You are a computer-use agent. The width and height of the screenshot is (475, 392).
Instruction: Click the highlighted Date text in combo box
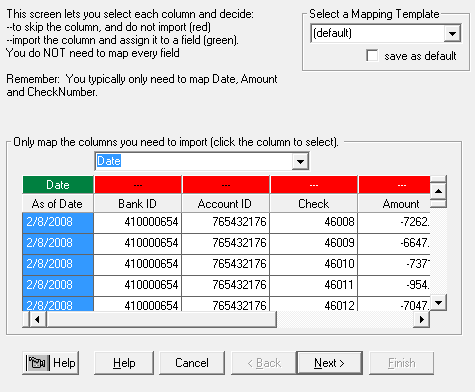(x=109, y=161)
